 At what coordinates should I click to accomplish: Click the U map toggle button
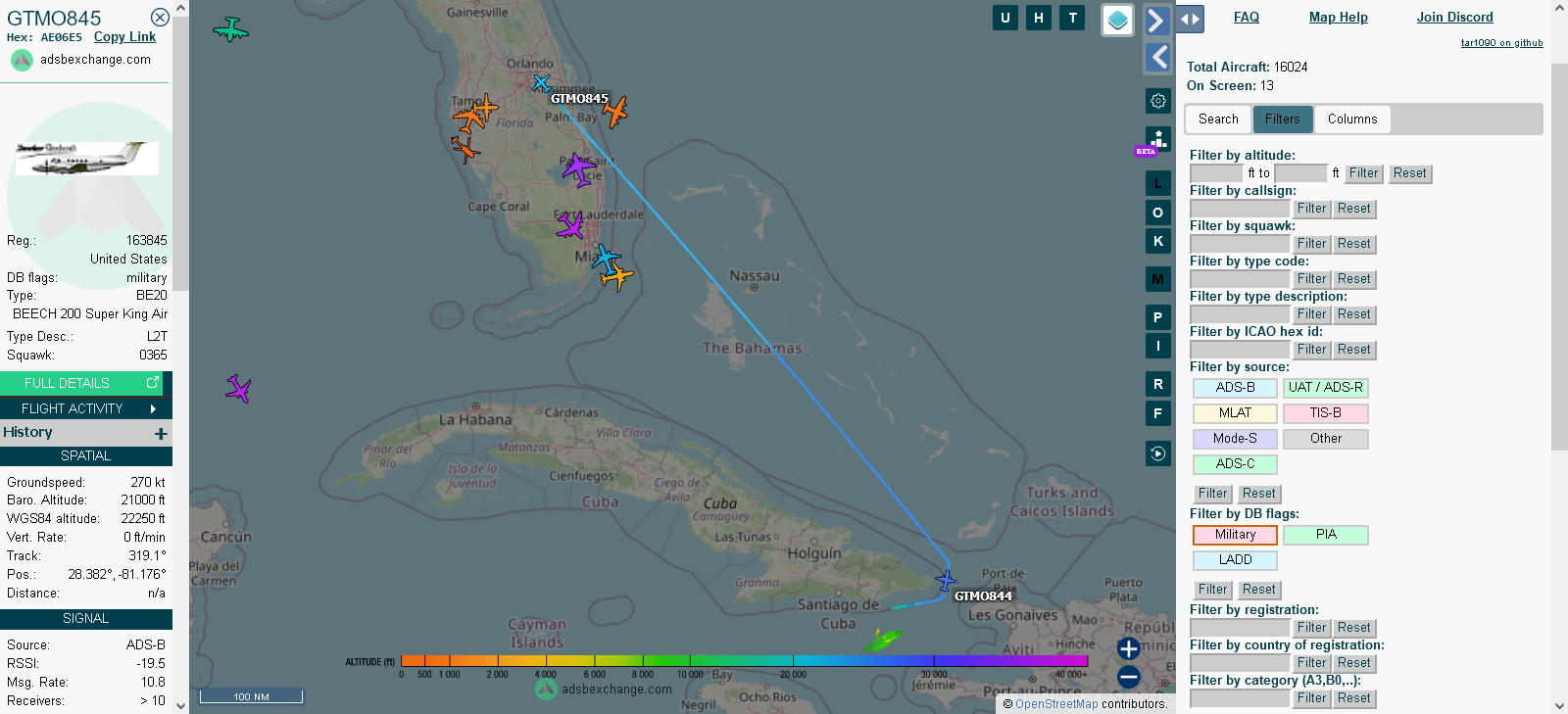coord(1004,18)
